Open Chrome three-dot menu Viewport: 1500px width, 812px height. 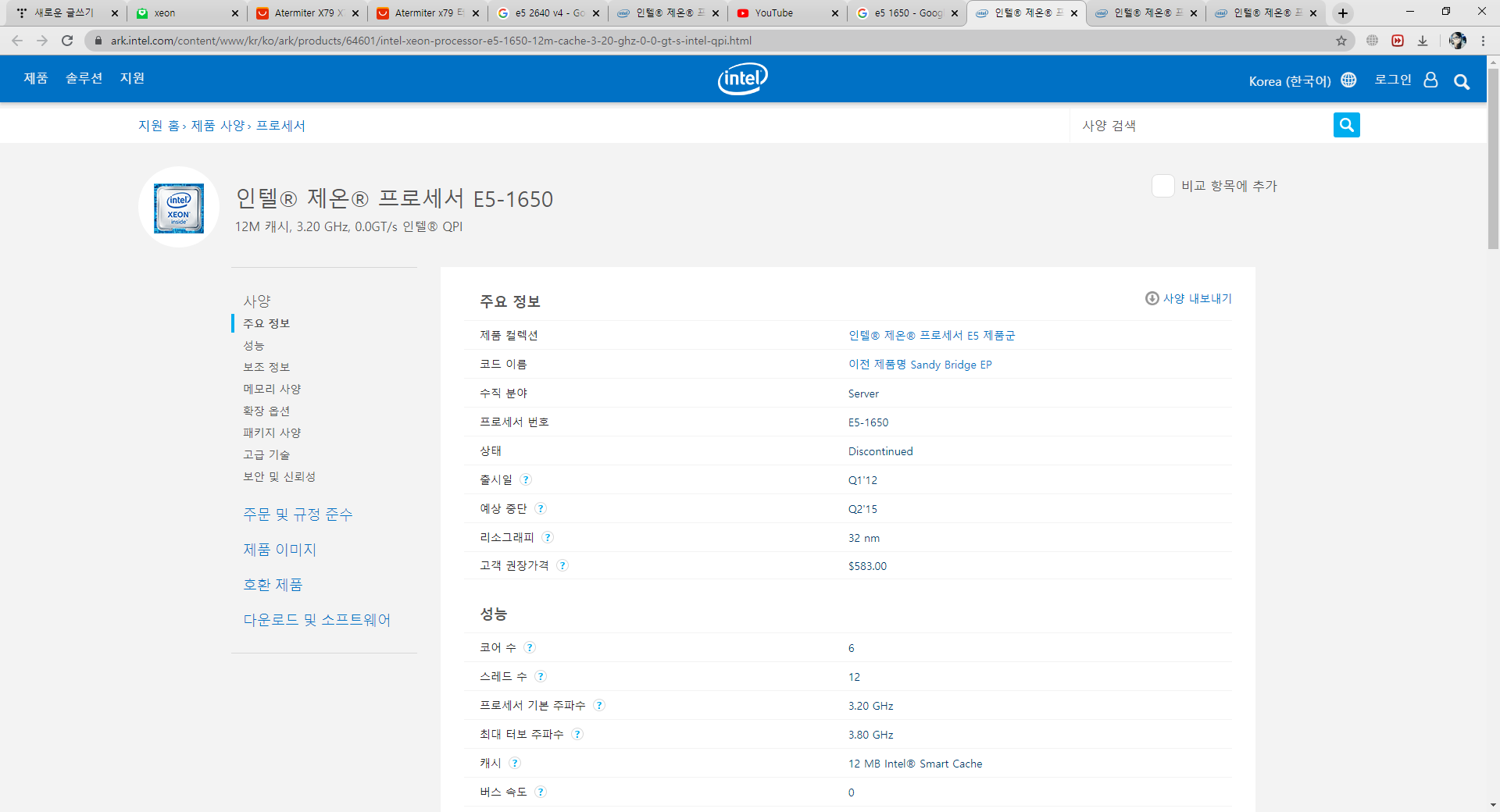point(1483,41)
